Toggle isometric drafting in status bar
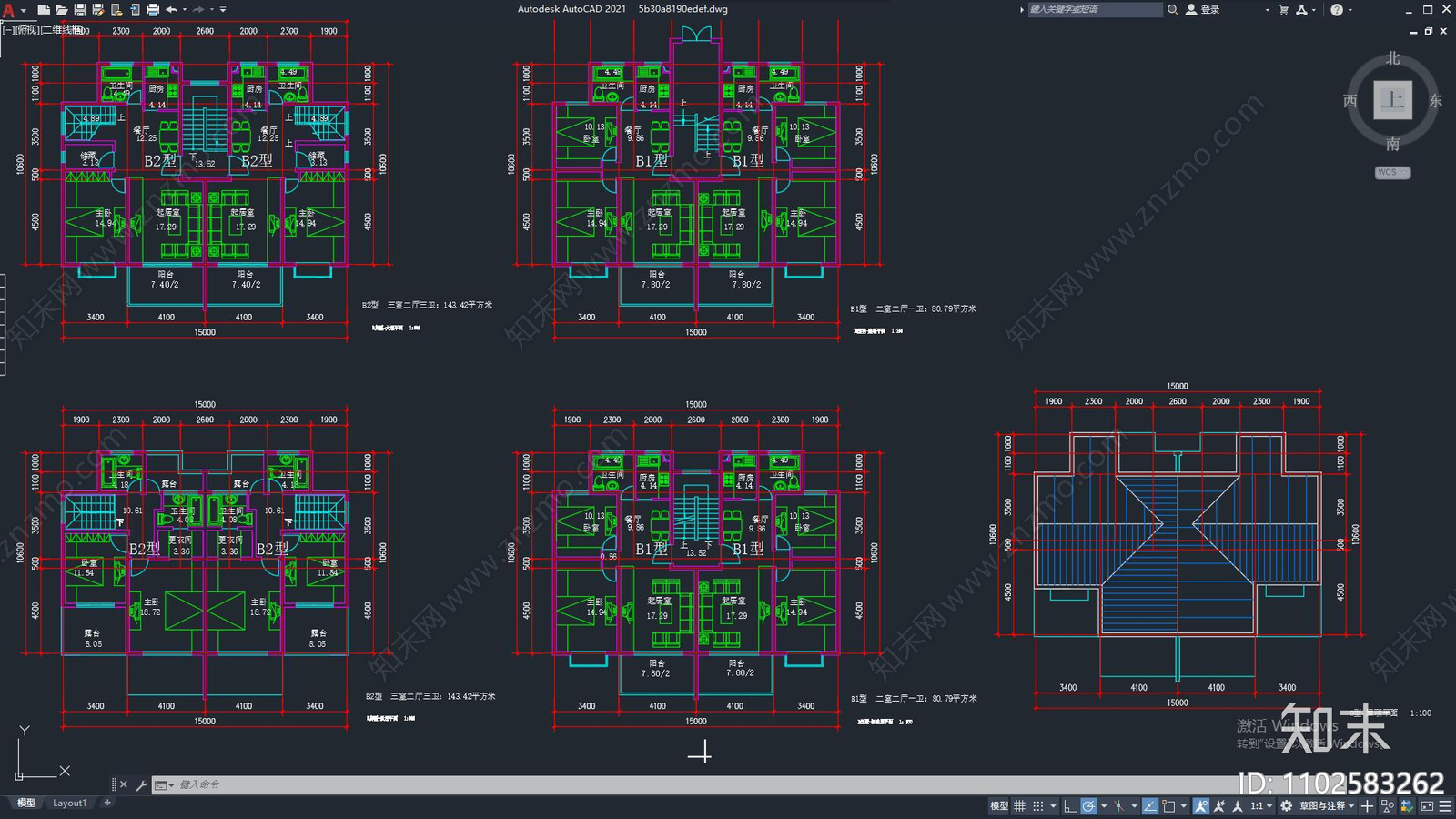The width and height of the screenshot is (1456, 819). point(1119,806)
